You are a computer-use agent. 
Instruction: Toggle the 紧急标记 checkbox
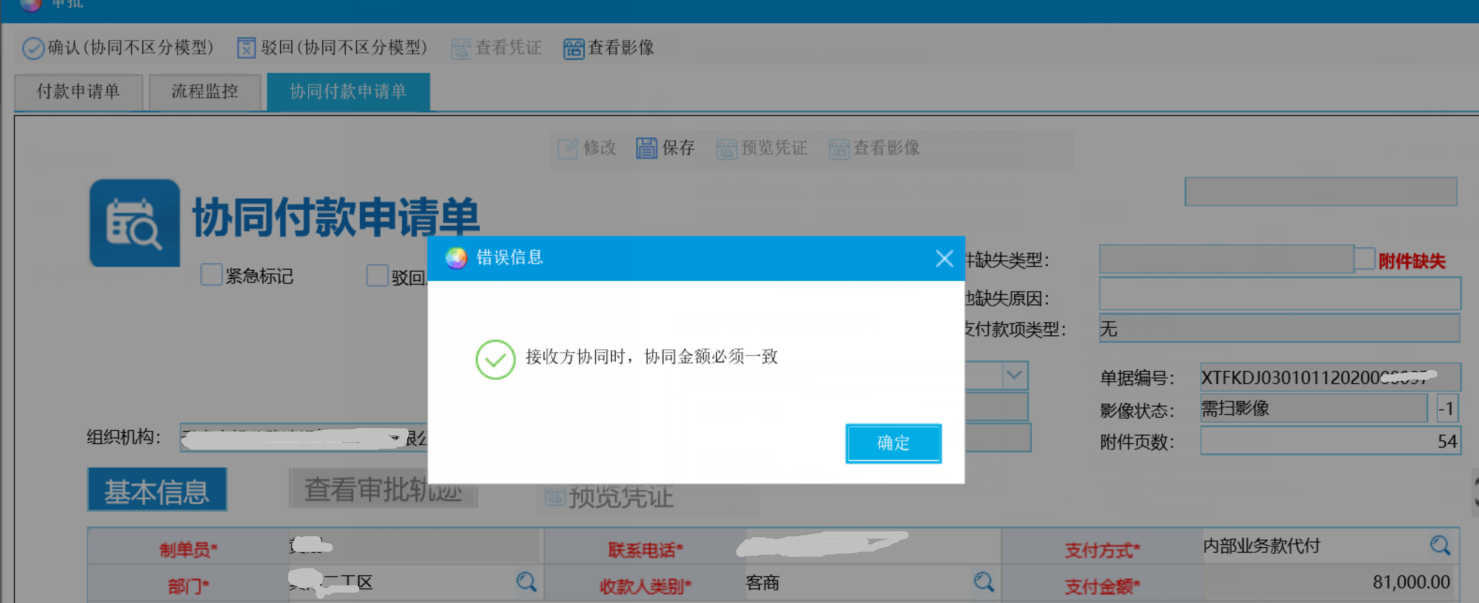click(x=211, y=275)
